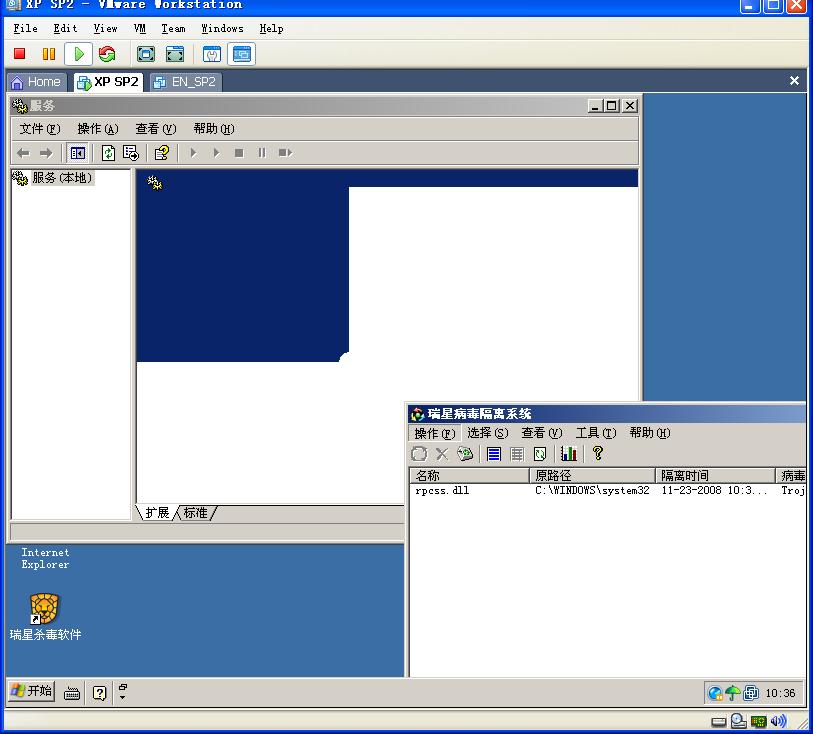This screenshot has width=813, height=734.
Task: Sort by 隔离时间 column header
Action: pos(716,475)
